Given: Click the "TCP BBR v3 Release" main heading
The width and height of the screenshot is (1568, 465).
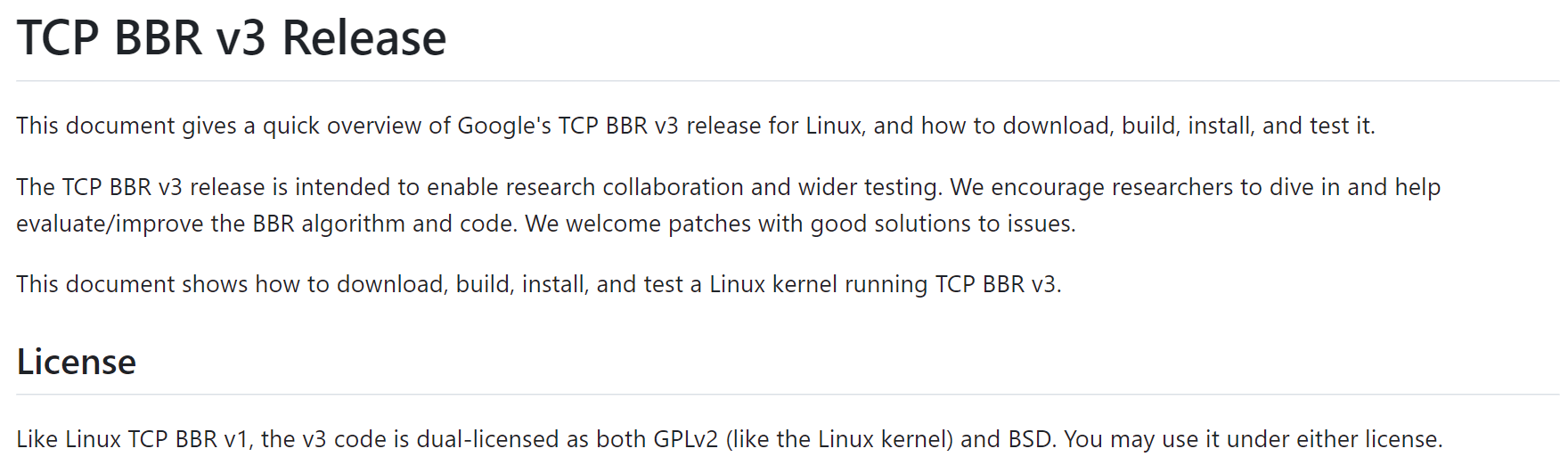Looking at the screenshot, I should tap(232, 38).
